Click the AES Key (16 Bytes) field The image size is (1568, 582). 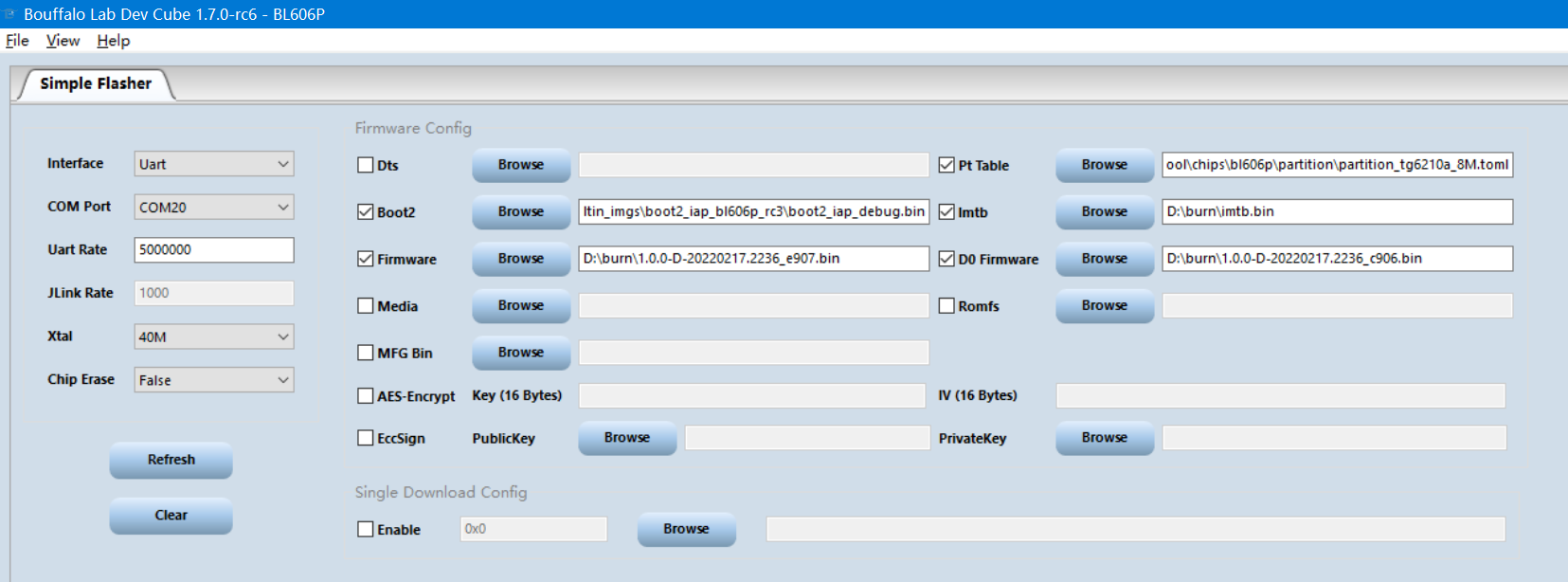point(752,395)
